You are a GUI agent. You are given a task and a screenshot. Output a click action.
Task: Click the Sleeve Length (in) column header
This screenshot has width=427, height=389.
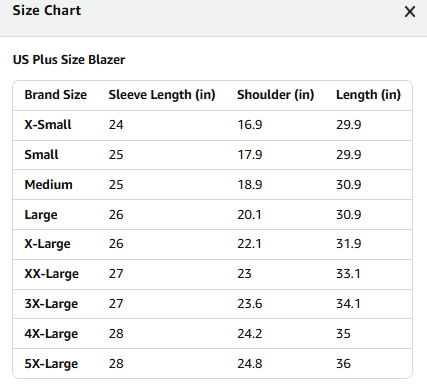162,95
